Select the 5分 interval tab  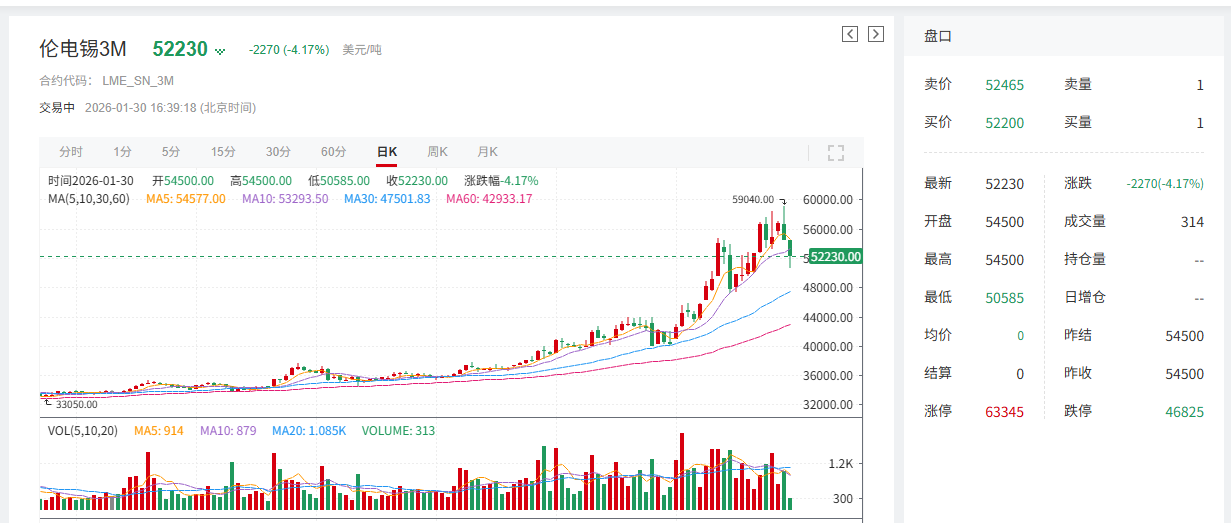tap(171, 152)
